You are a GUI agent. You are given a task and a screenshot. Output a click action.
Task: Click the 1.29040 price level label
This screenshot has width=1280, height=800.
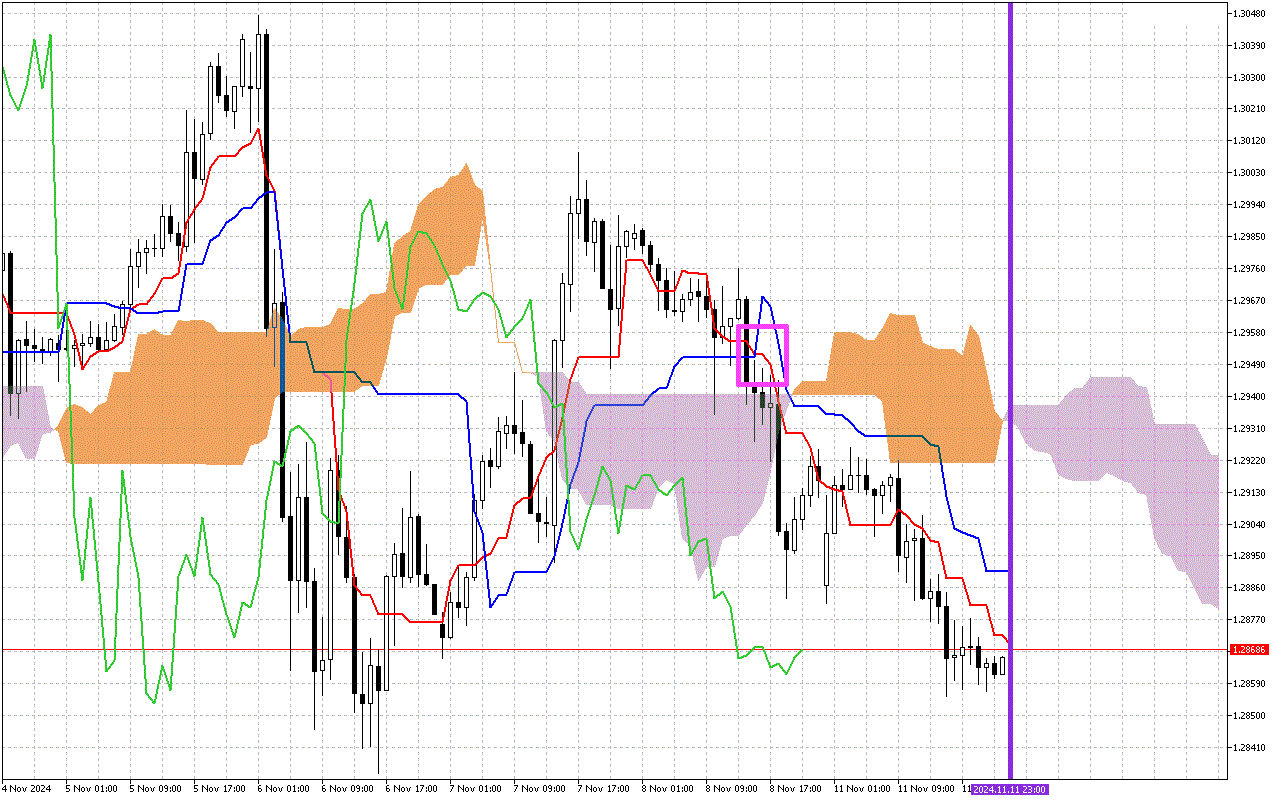(x=1248, y=525)
